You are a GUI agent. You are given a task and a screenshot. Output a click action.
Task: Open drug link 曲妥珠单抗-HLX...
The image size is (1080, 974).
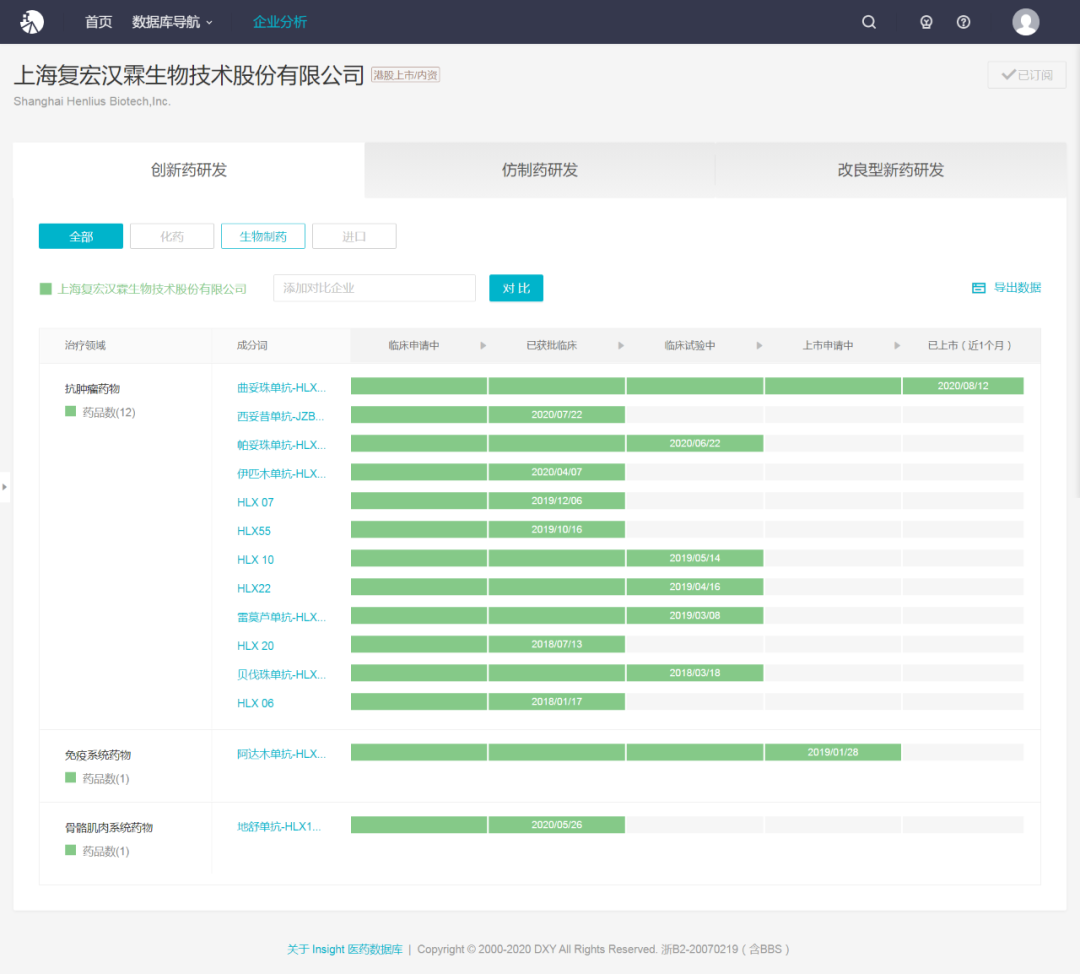281,388
